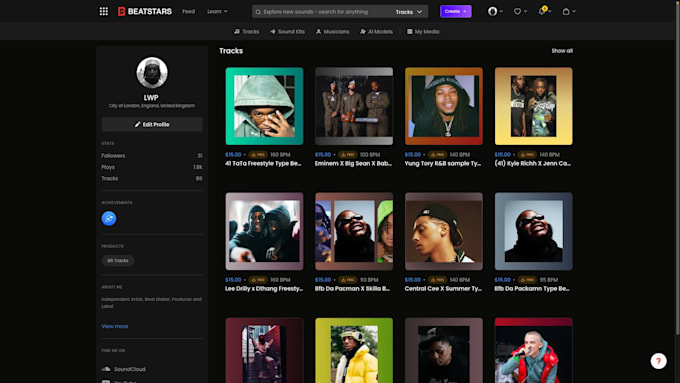Click the 86 Tracks products chip
This screenshot has width=680, height=383.
(118, 260)
